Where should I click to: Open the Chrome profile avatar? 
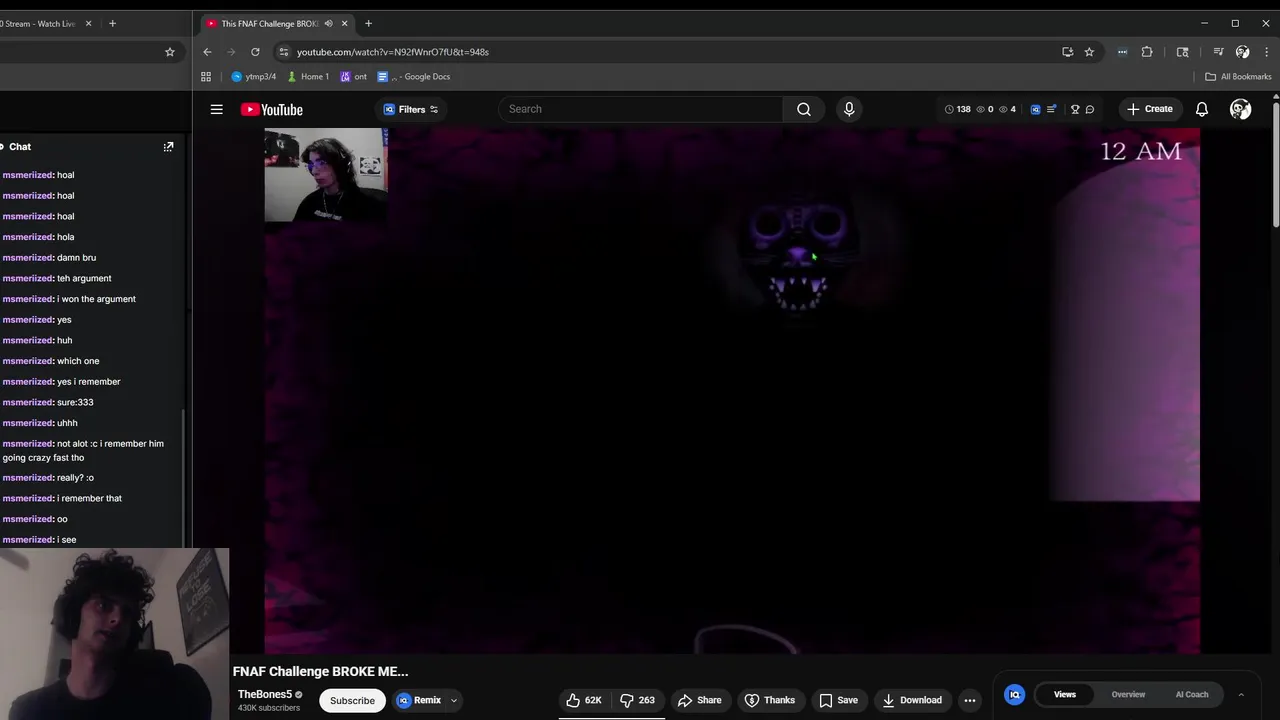[1242, 52]
